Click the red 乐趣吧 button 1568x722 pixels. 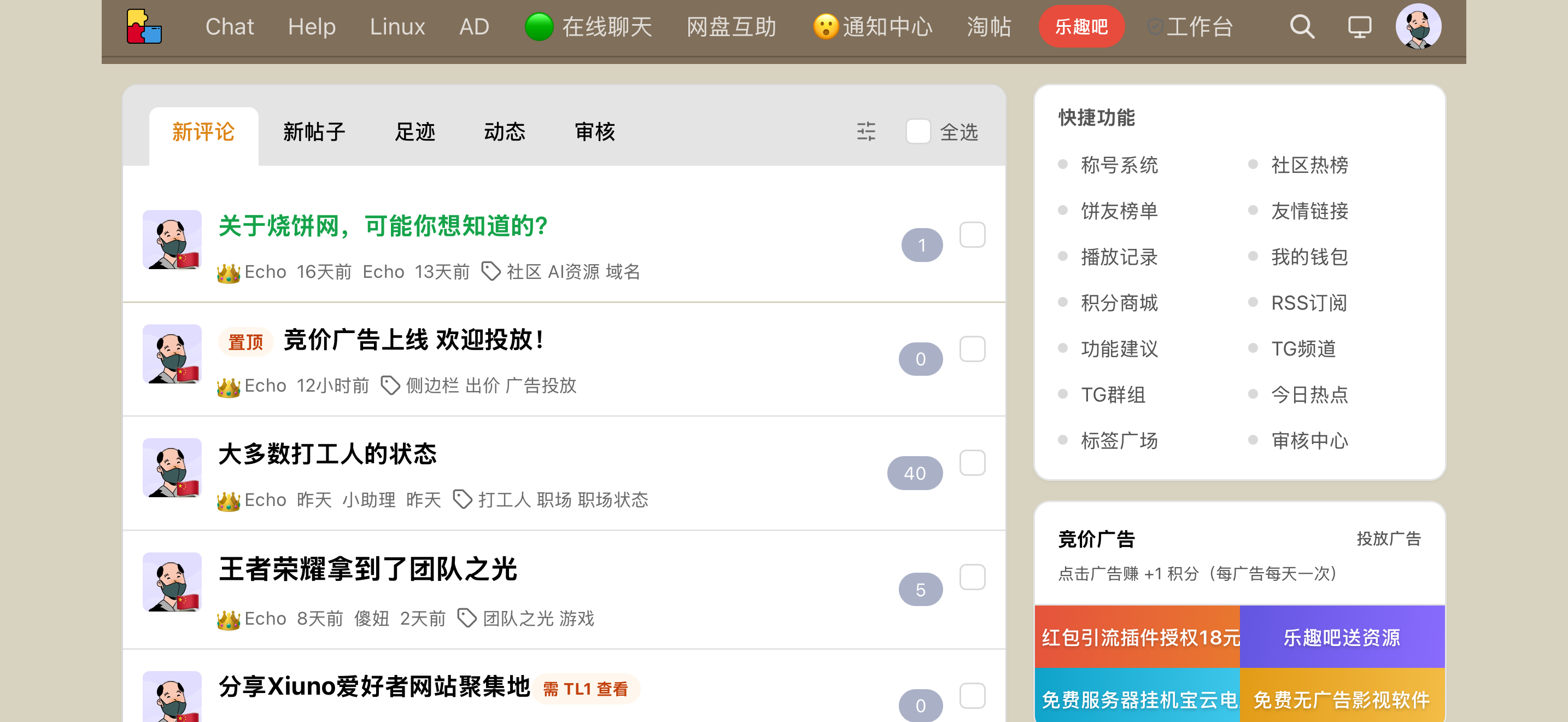pos(1081,27)
